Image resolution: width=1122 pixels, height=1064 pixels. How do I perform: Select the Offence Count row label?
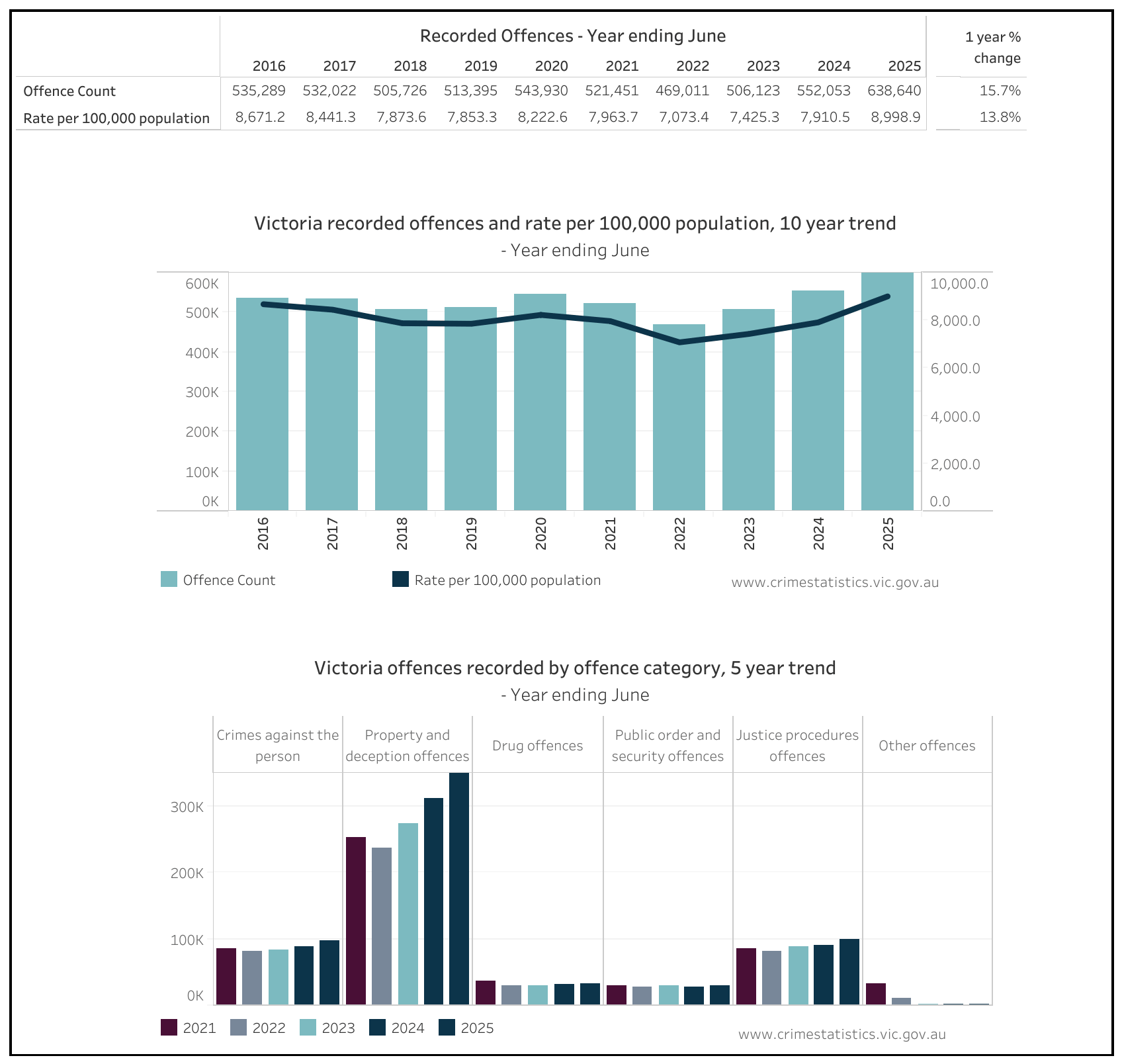[69, 91]
